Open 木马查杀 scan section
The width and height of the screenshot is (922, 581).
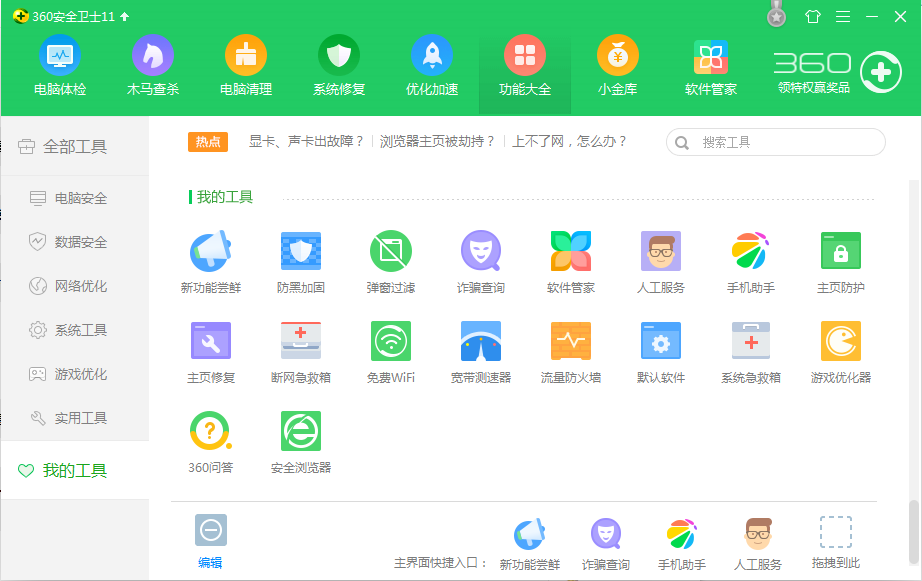coord(152,65)
